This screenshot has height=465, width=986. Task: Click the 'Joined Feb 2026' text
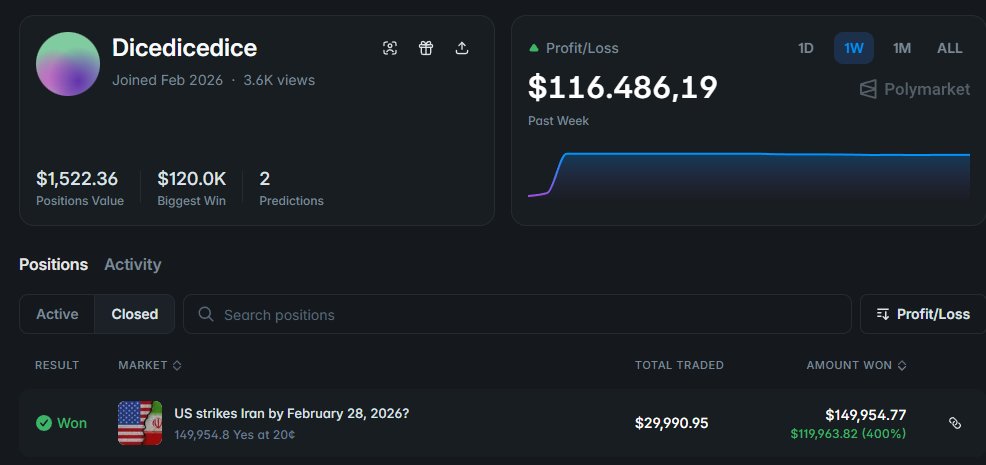[x=167, y=81]
